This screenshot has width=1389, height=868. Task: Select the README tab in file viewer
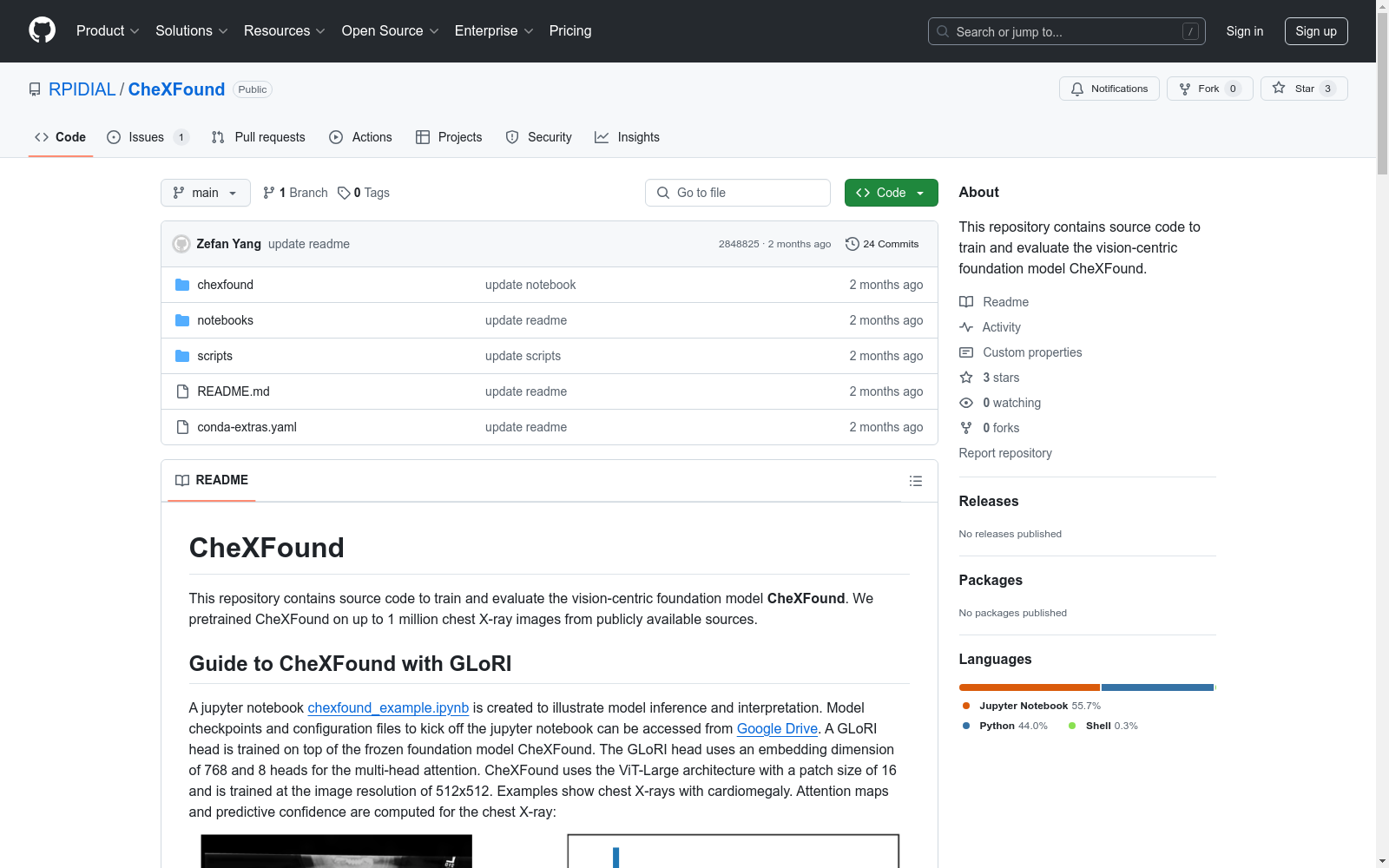coord(212,480)
